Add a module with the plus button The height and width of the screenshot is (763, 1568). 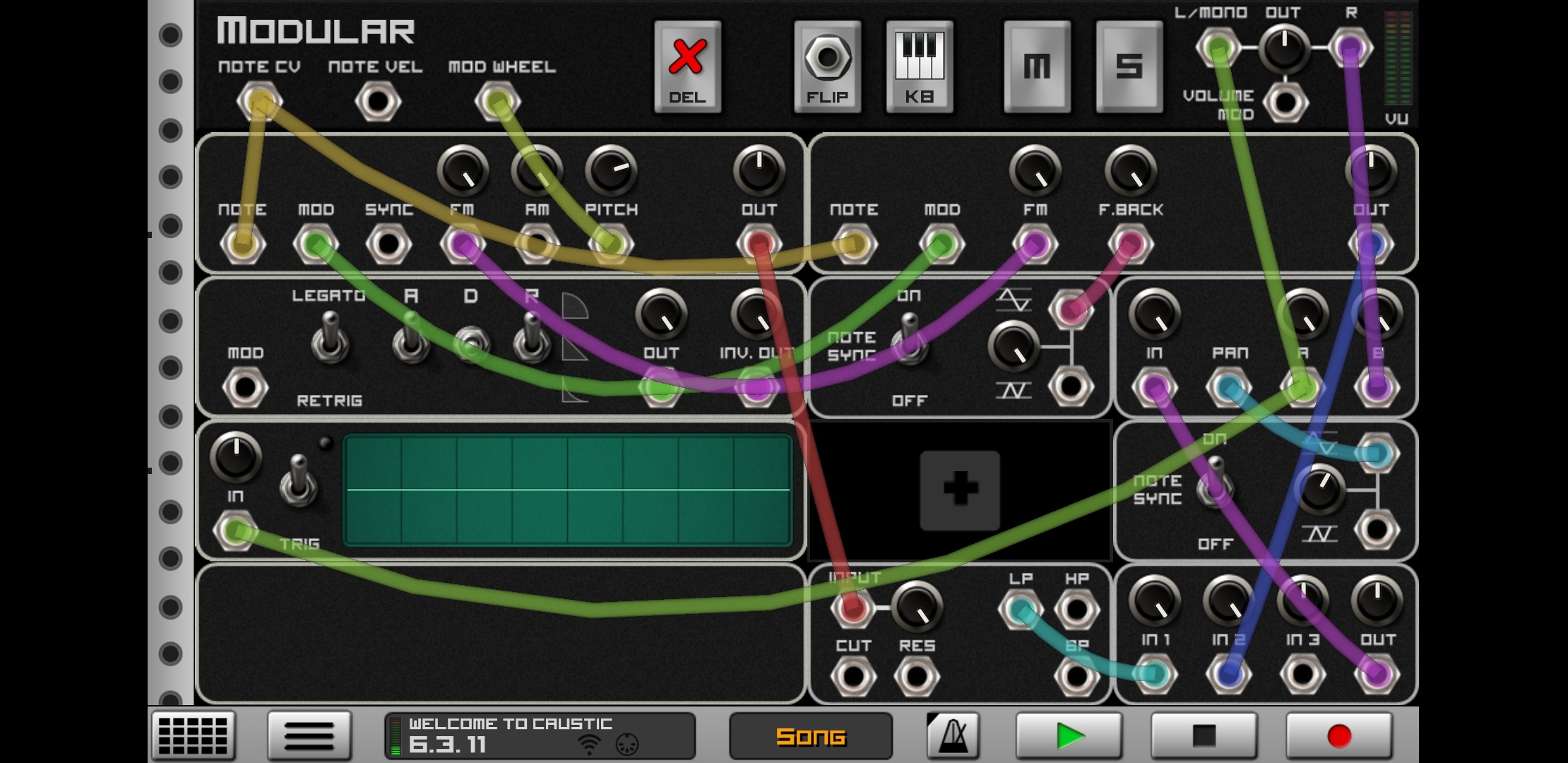(960, 490)
